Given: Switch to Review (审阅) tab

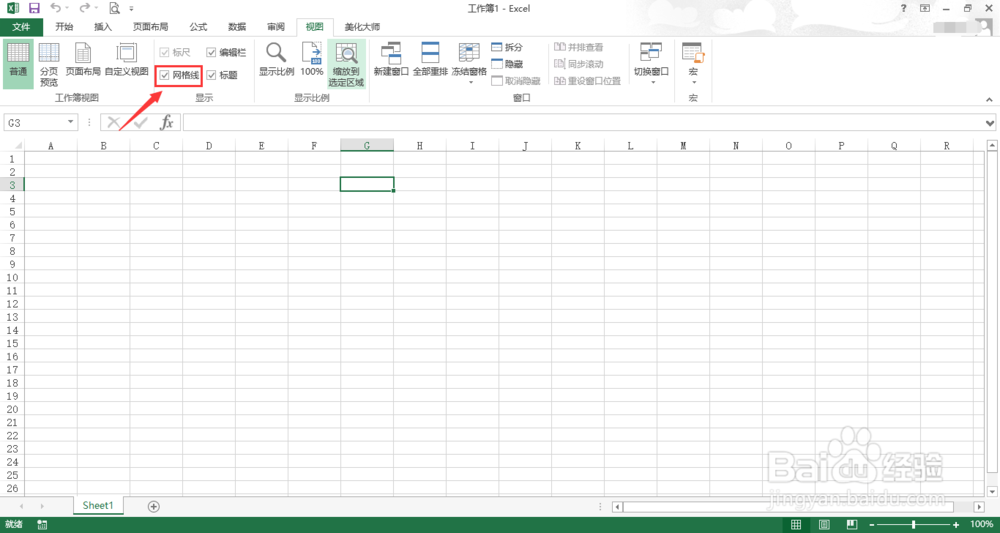Looking at the screenshot, I should point(276,27).
